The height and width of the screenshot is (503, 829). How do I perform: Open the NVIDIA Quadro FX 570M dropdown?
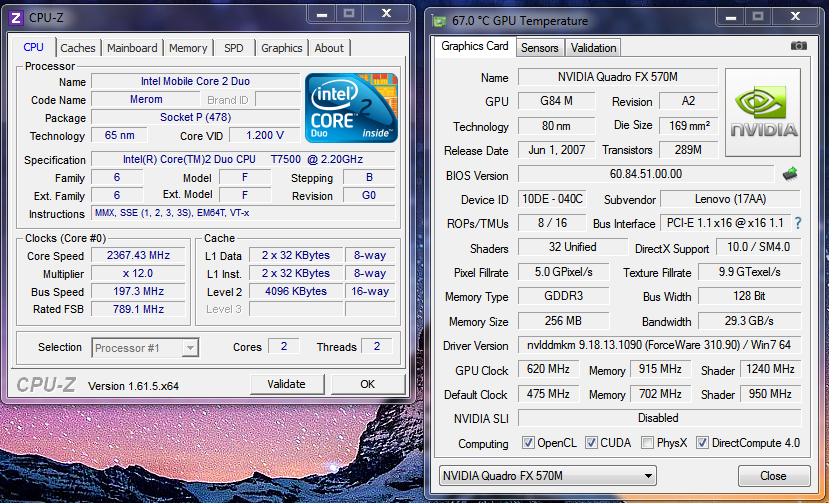[x=548, y=475]
